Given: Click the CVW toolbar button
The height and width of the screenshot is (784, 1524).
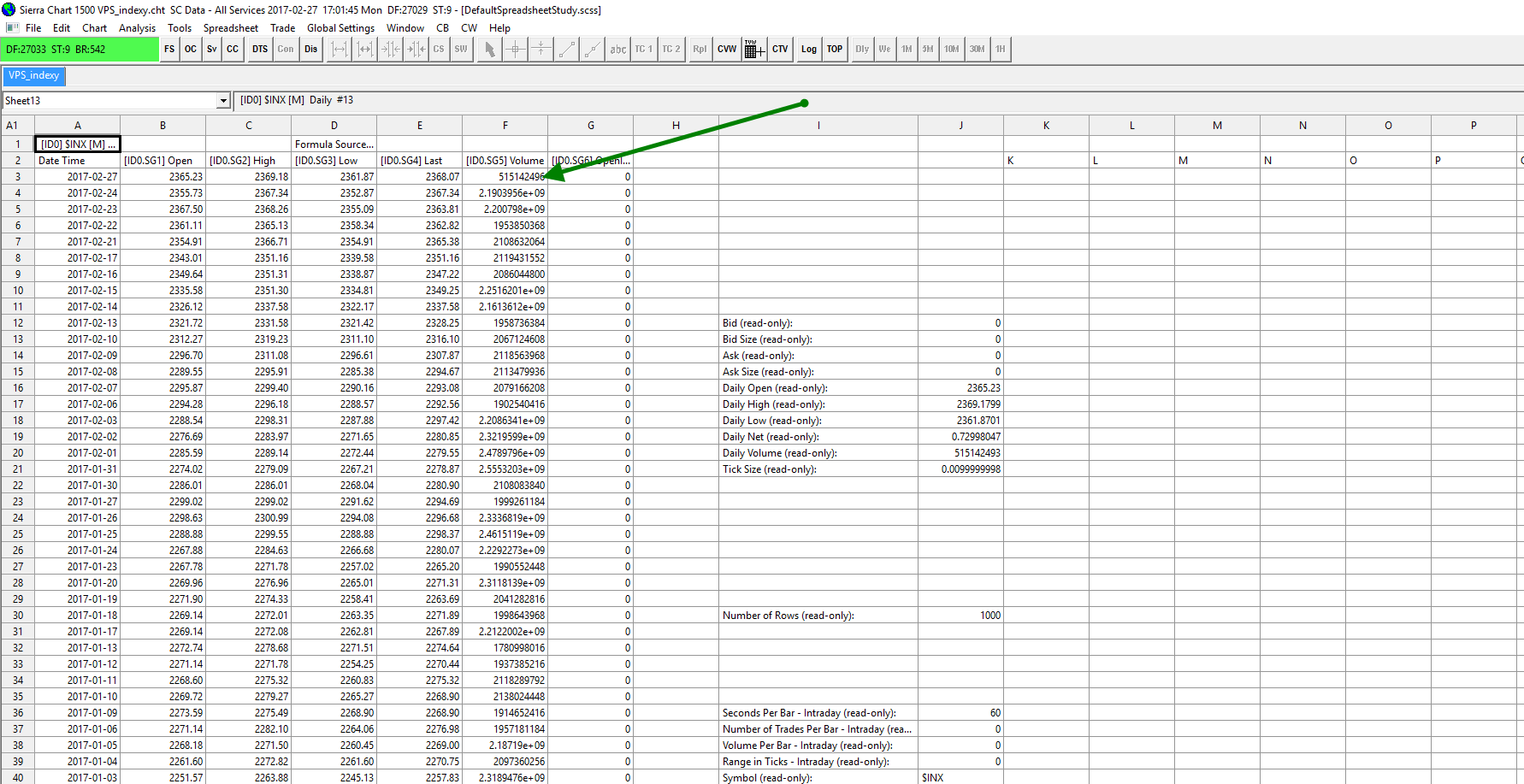Looking at the screenshot, I should tap(727, 50).
